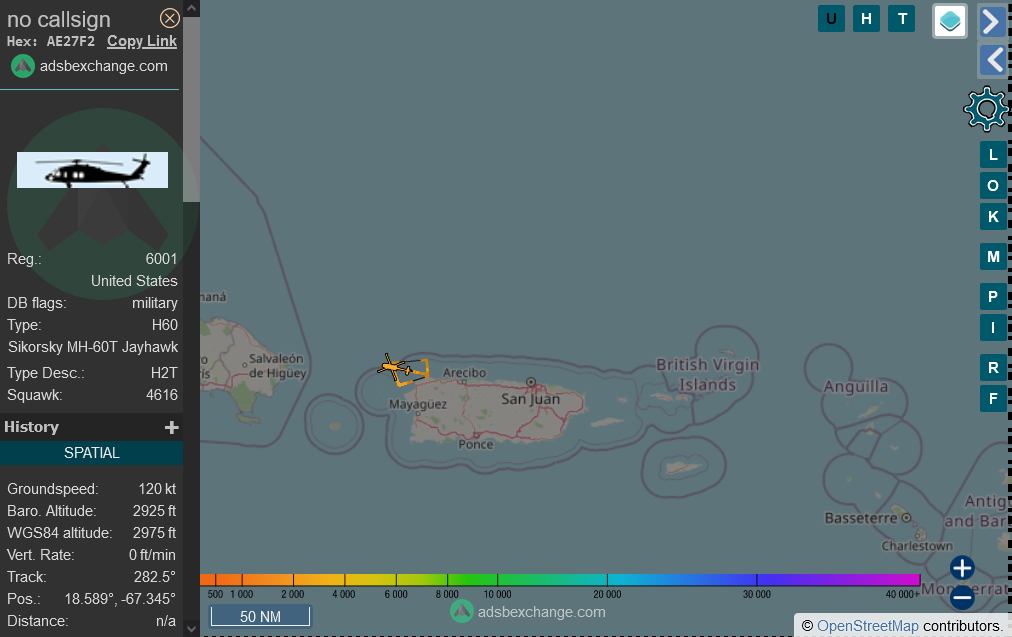Click the left chevron arrow button
Image resolution: width=1012 pixels, height=637 pixels.
coord(993,61)
